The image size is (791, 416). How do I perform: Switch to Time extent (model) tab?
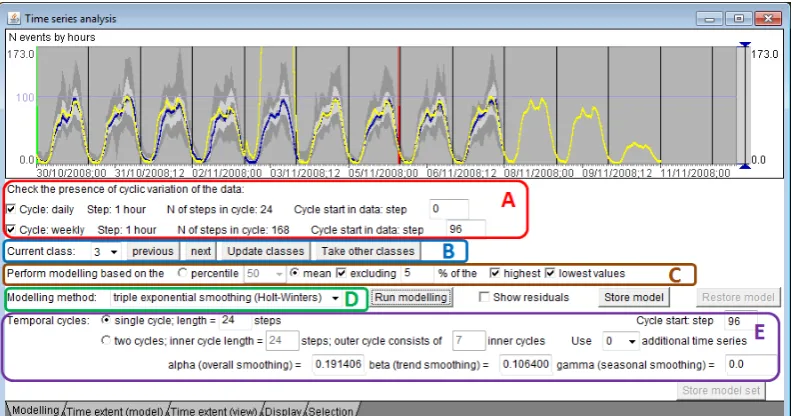pyautogui.click(x=115, y=410)
